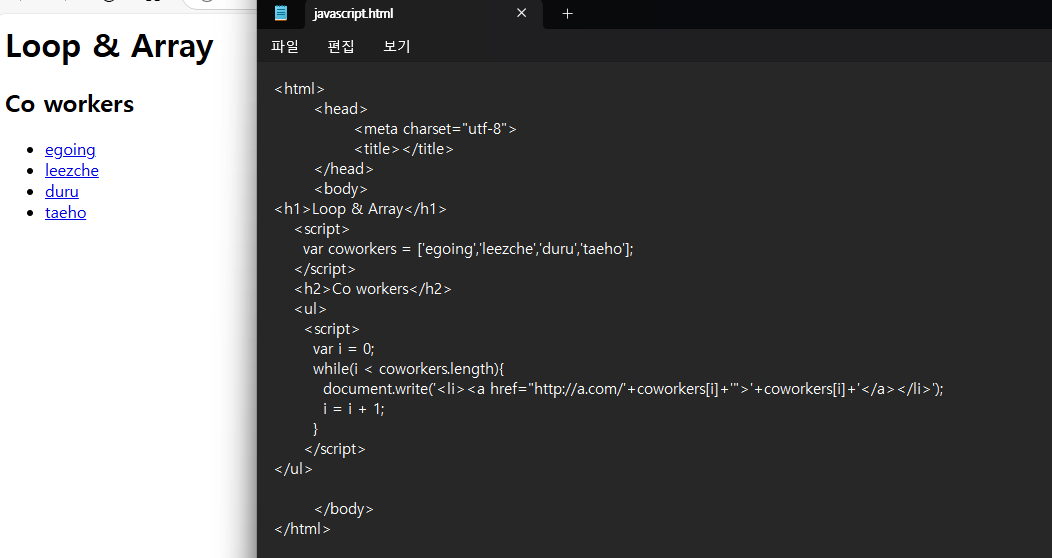Click the Notepad app icon in the tab bar
This screenshot has height=558, width=1052.
[x=281, y=13]
